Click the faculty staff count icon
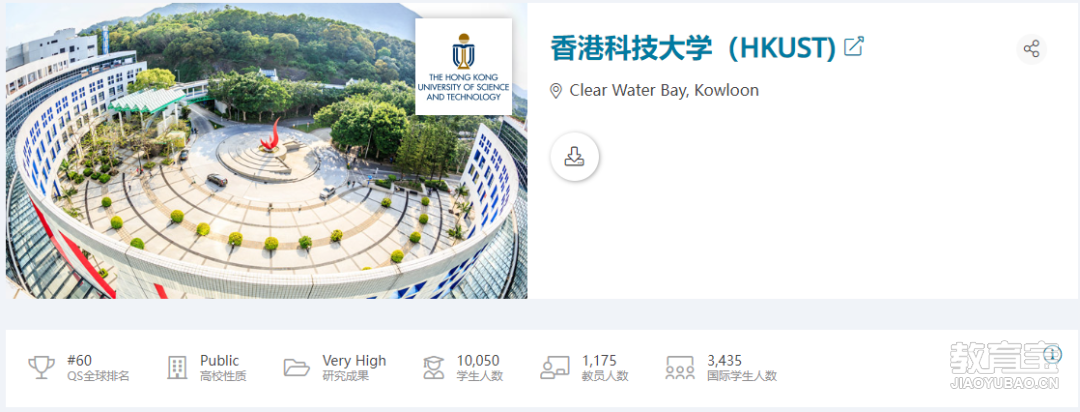The height and width of the screenshot is (412, 1080). 555,367
